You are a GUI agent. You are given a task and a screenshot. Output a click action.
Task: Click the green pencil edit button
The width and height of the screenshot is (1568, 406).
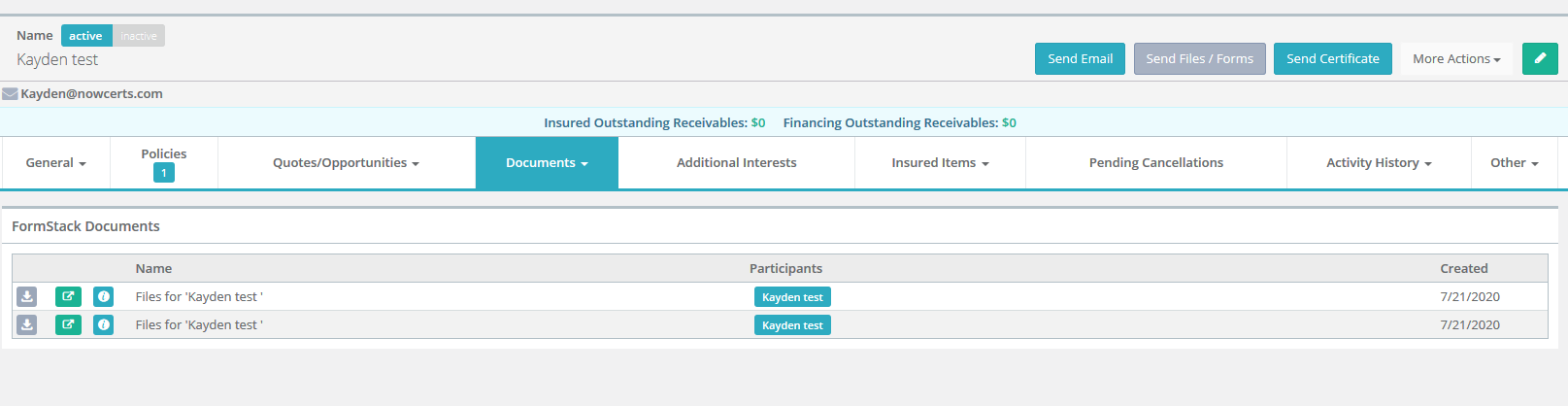coord(1539,58)
